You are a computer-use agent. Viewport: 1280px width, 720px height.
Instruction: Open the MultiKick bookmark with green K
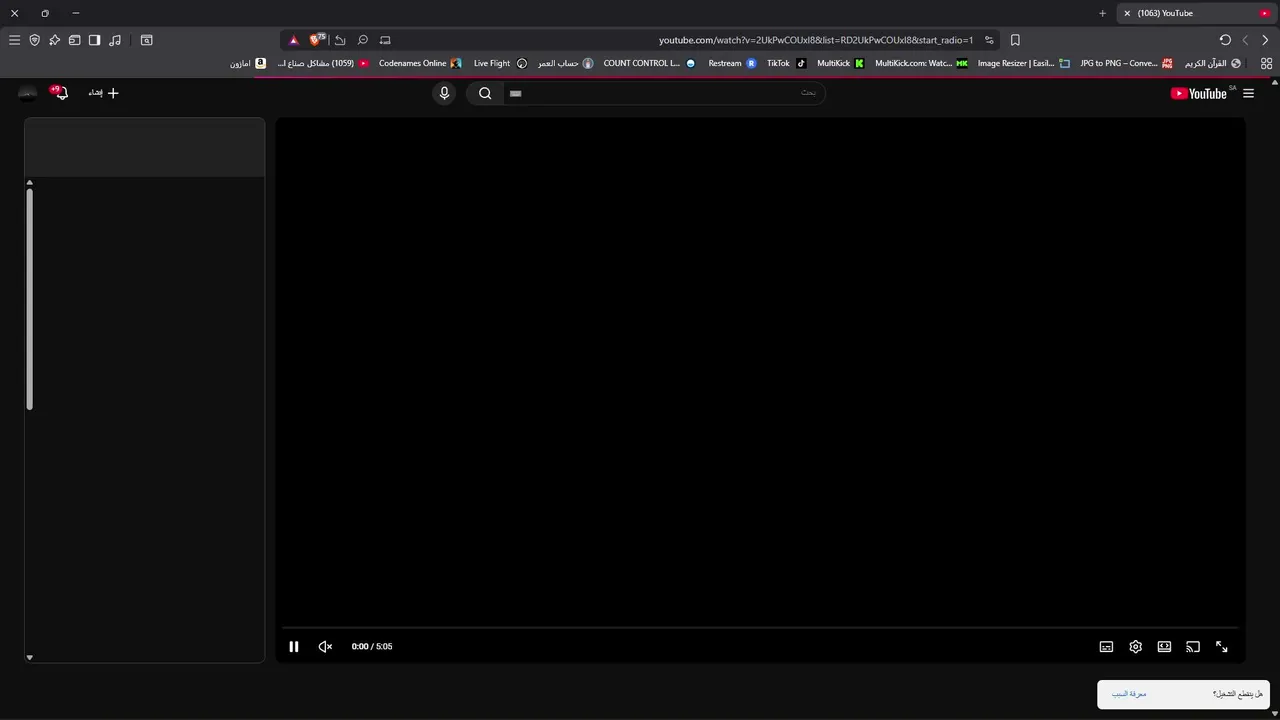click(x=840, y=63)
